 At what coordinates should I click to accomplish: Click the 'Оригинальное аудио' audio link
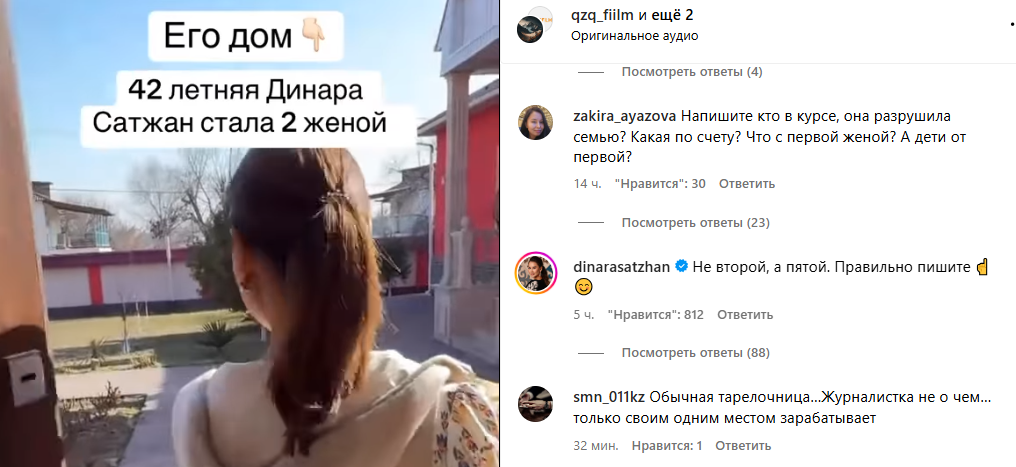(x=634, y=36)
